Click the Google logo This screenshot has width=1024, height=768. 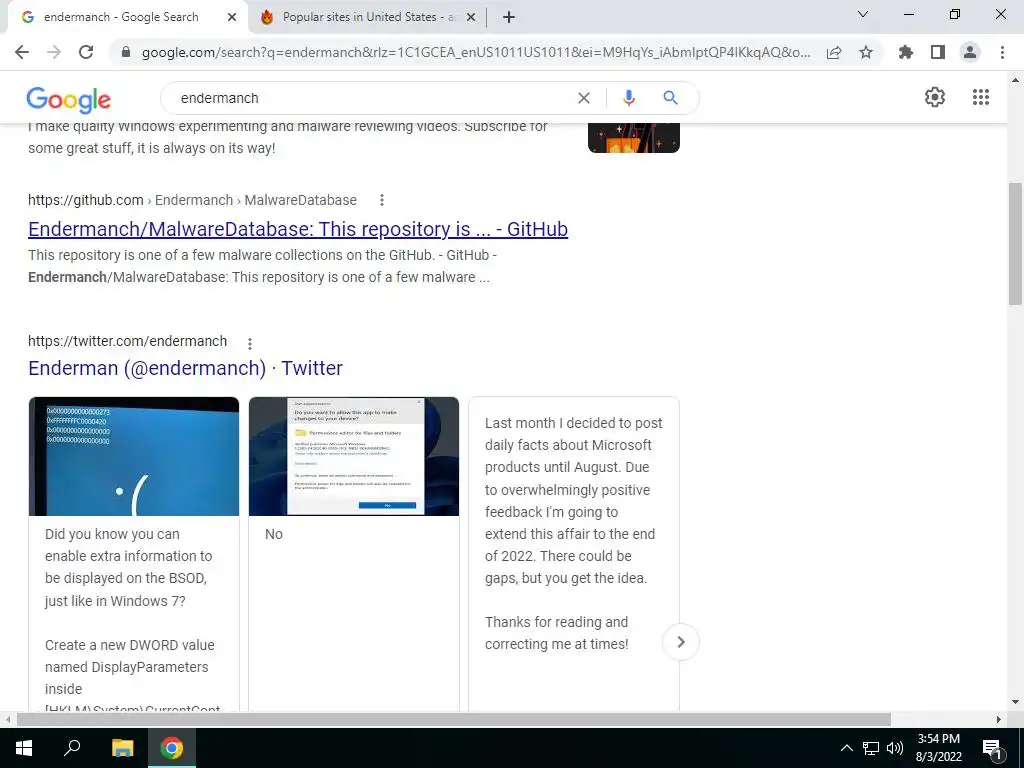coord(69,99)
